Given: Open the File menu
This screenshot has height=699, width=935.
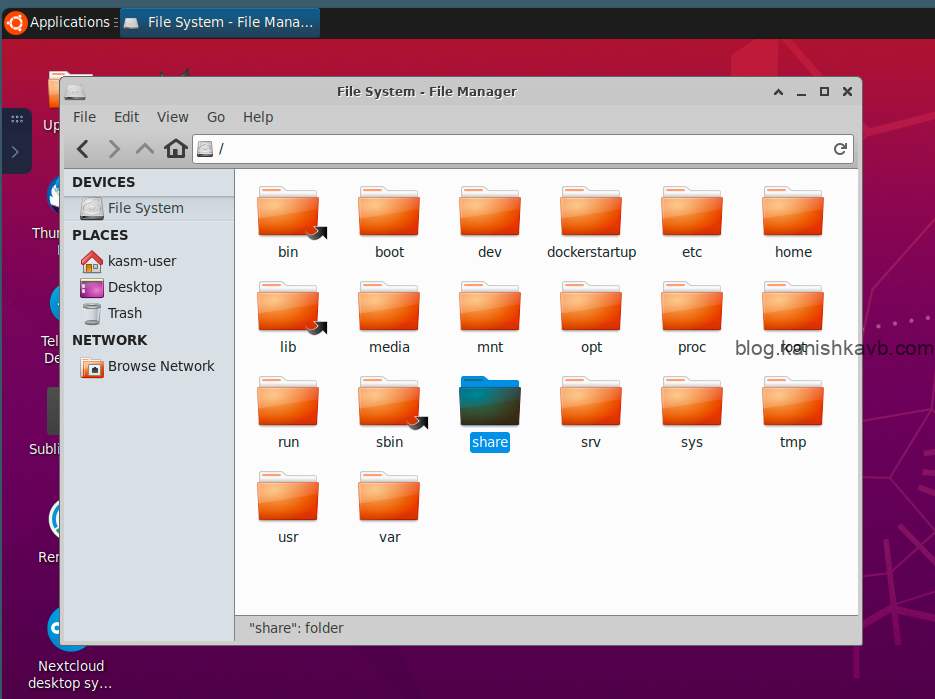Looking at the screenshot, I should tap(84, 117).
